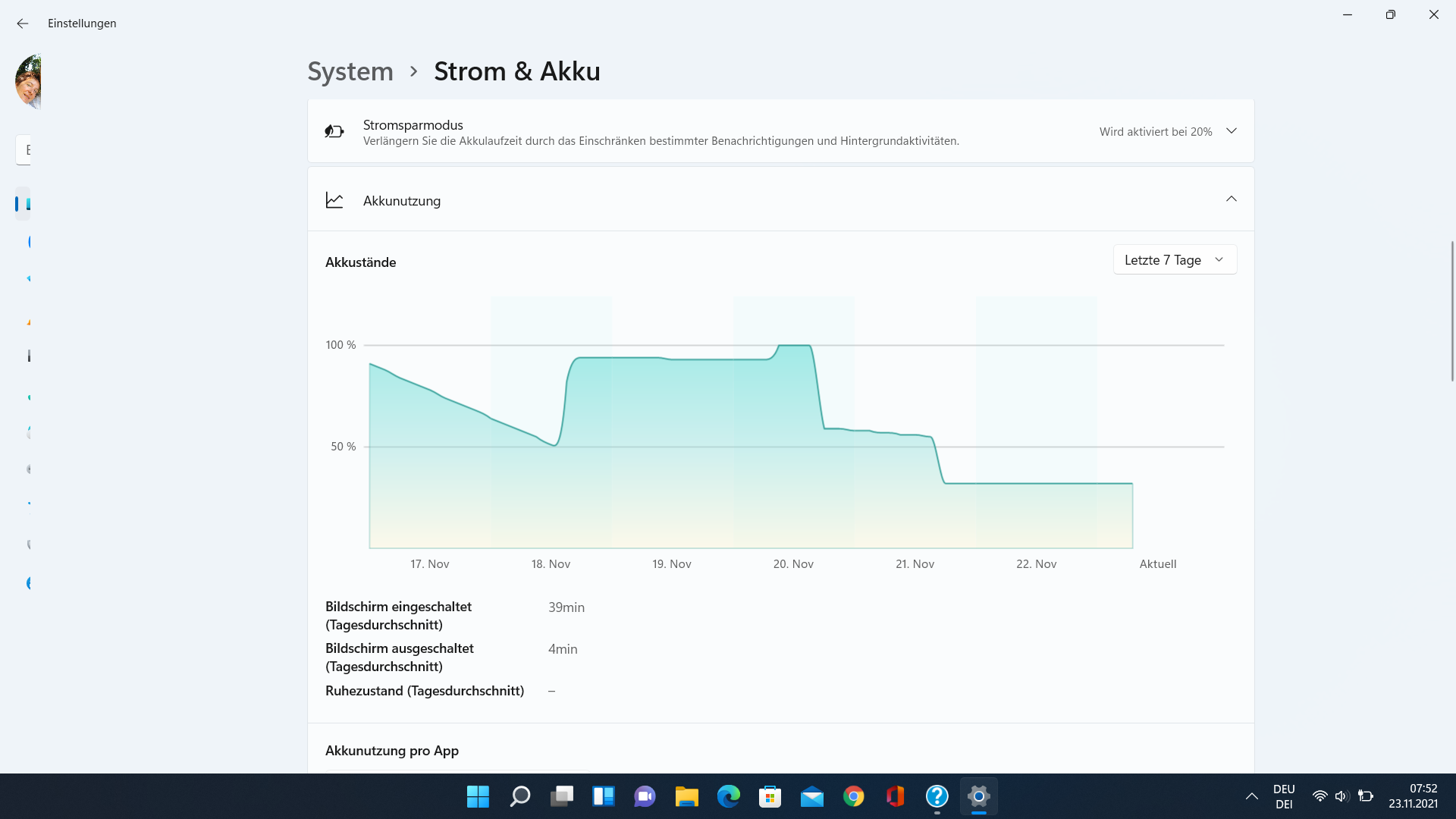Launch Microsoft Edge from taskbar
The width and height of the screenshot is (1456, 819).
(729, 796)
